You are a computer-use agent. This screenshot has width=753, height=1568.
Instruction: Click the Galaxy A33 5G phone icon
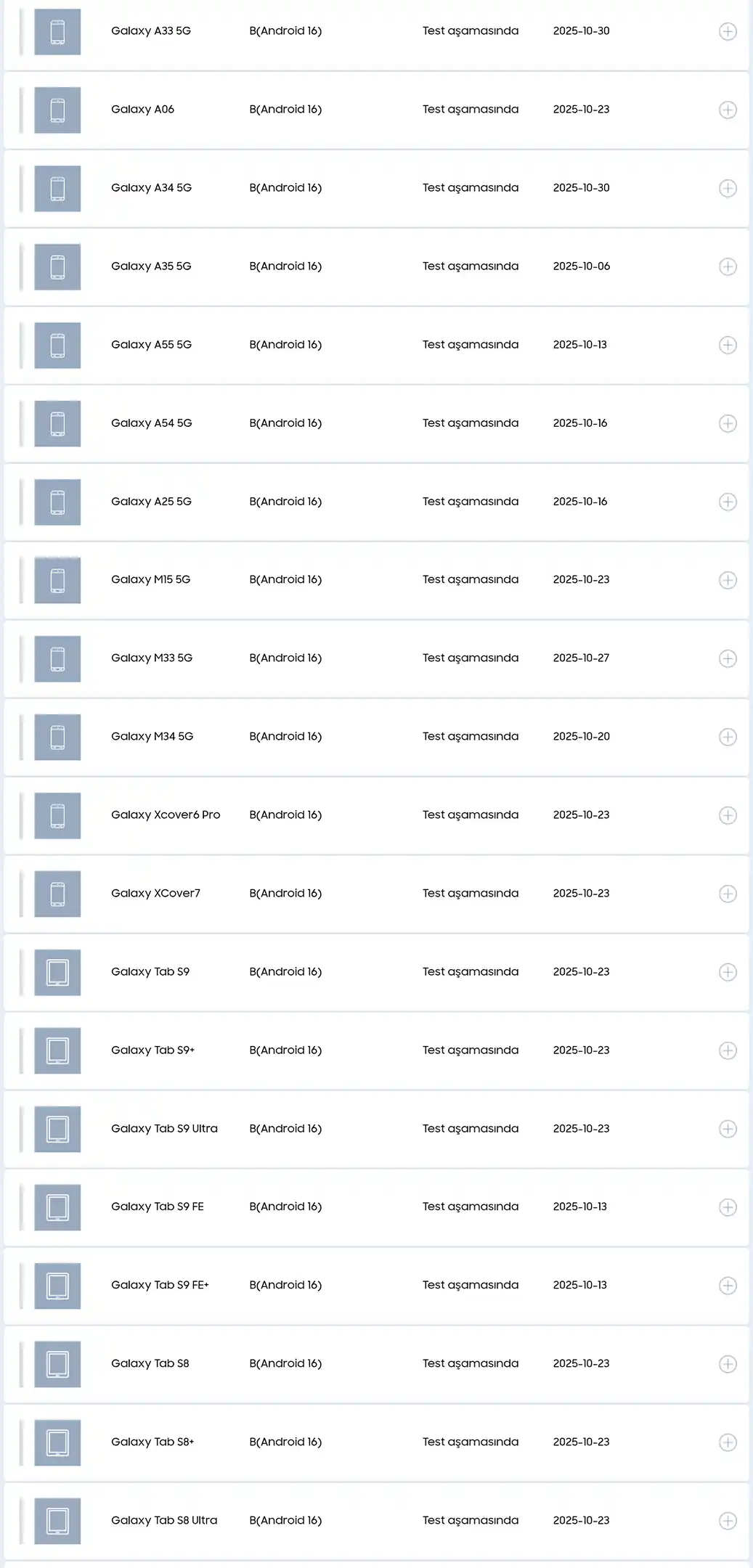57,32
